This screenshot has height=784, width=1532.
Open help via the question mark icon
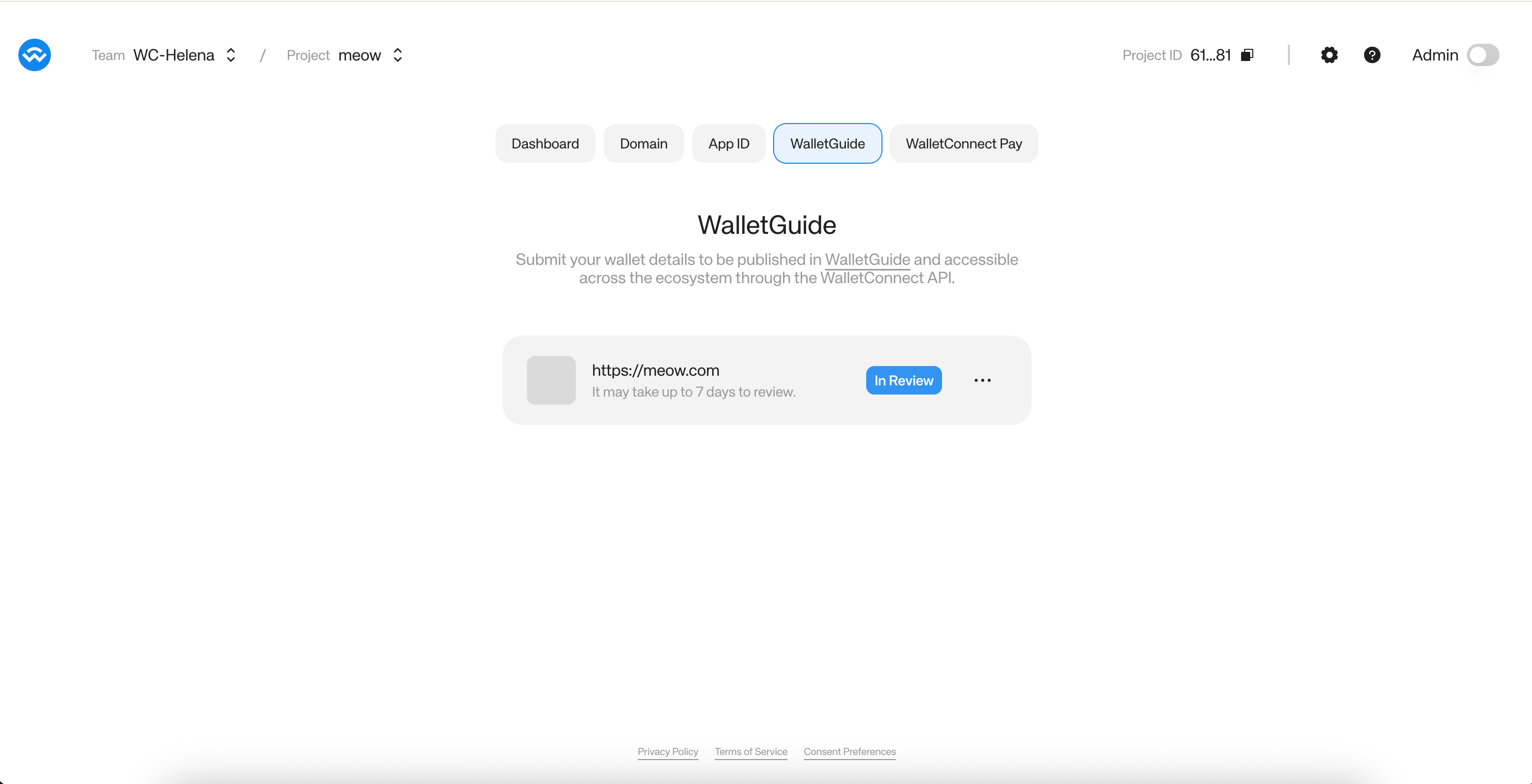pos(1372,55)
